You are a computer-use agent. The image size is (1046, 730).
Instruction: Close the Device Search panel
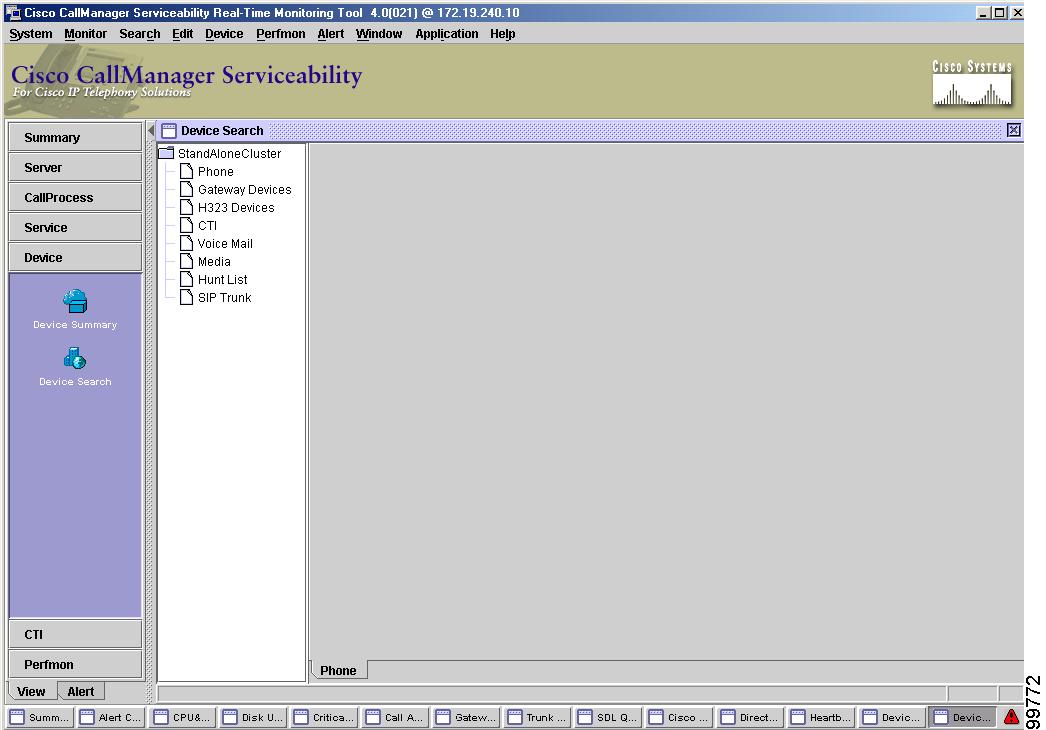tap(1013, 130)
